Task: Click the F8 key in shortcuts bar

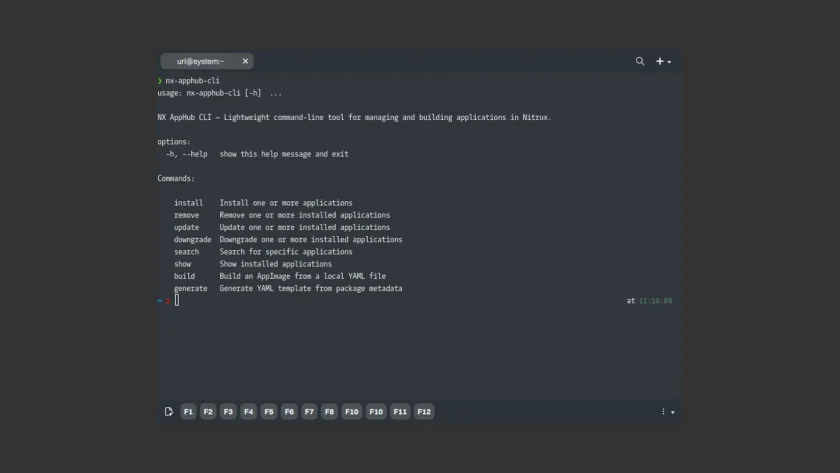Action: point(329,411)
